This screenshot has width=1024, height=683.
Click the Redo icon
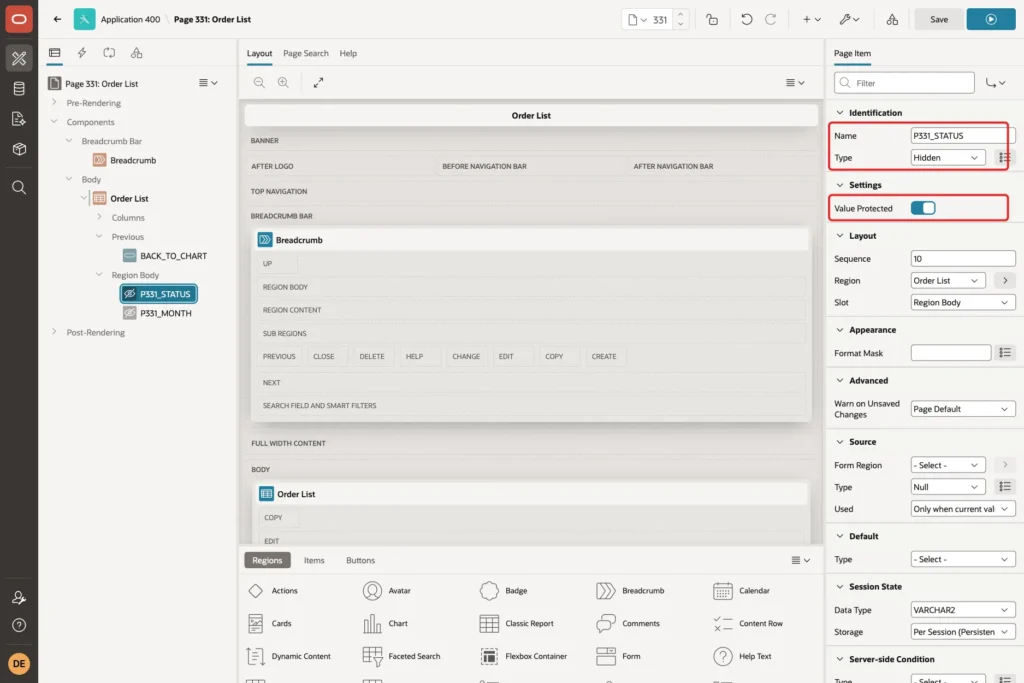[x=771, y=19]
